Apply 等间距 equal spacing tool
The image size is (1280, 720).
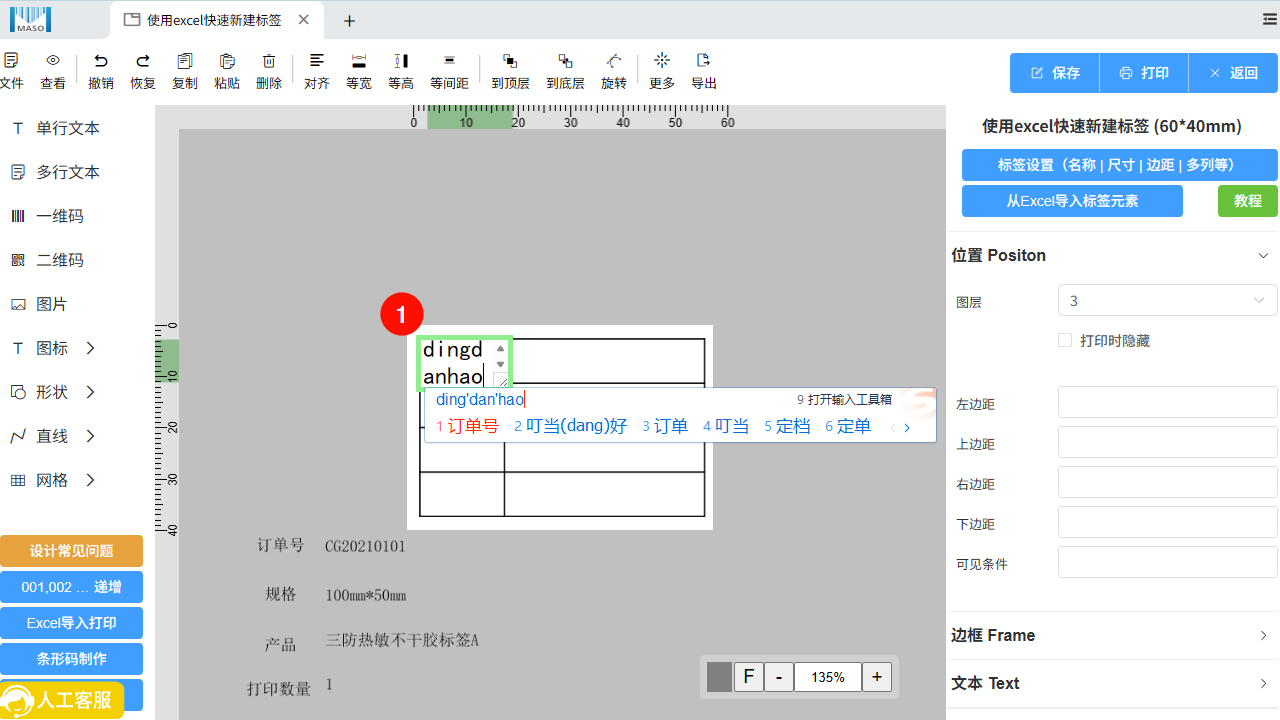pyautogui.click(x=449, y=61)
